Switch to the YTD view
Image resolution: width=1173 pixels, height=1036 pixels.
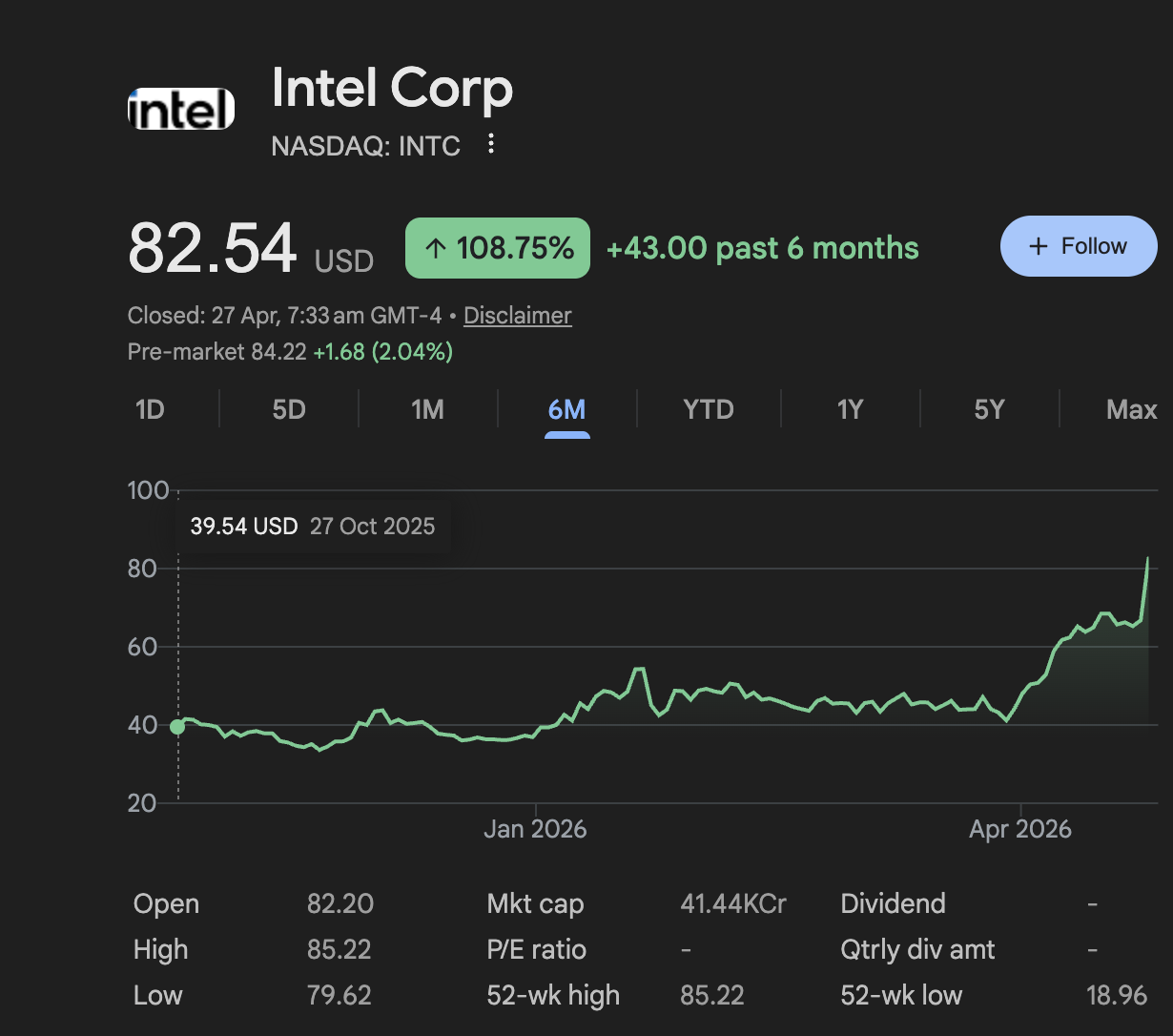tap(708, 409)
